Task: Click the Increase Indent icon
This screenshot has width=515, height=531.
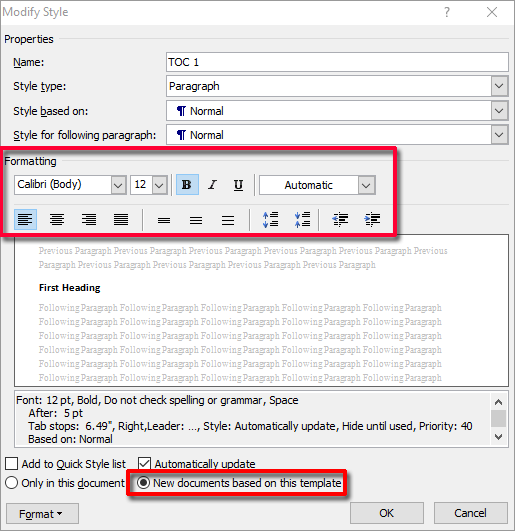Action: coord(372,219)
